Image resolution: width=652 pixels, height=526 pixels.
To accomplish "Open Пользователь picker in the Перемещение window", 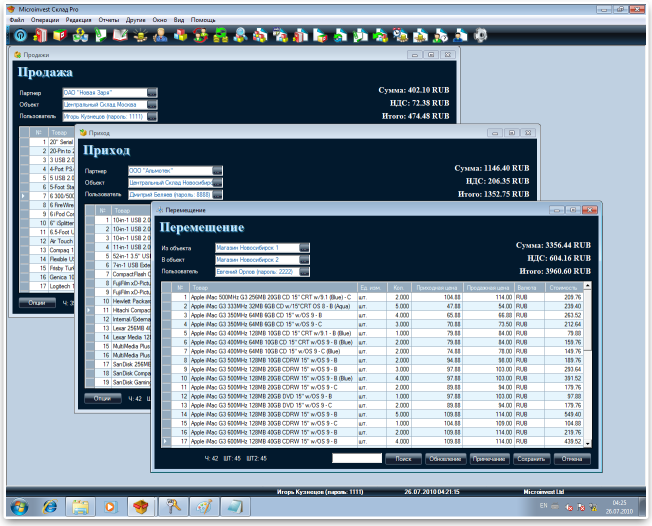I will 304,272.
